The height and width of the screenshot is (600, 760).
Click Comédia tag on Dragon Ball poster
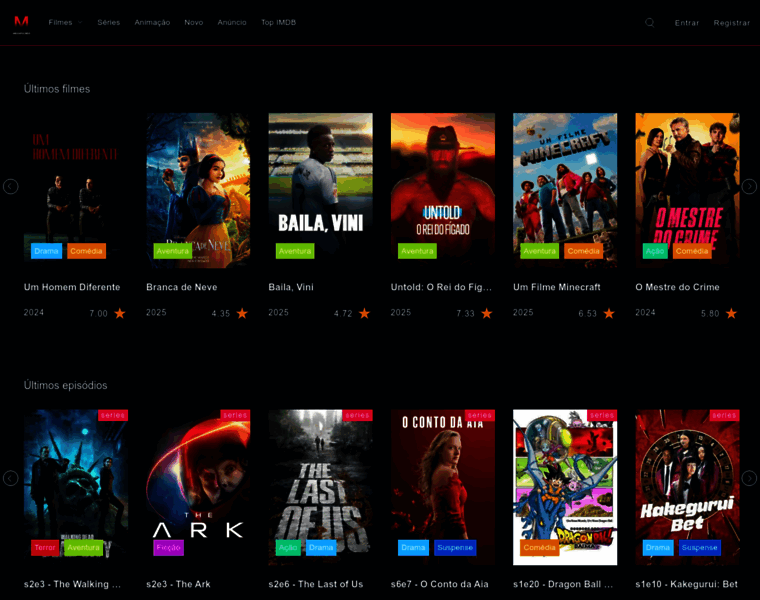(x=539, y=548)
